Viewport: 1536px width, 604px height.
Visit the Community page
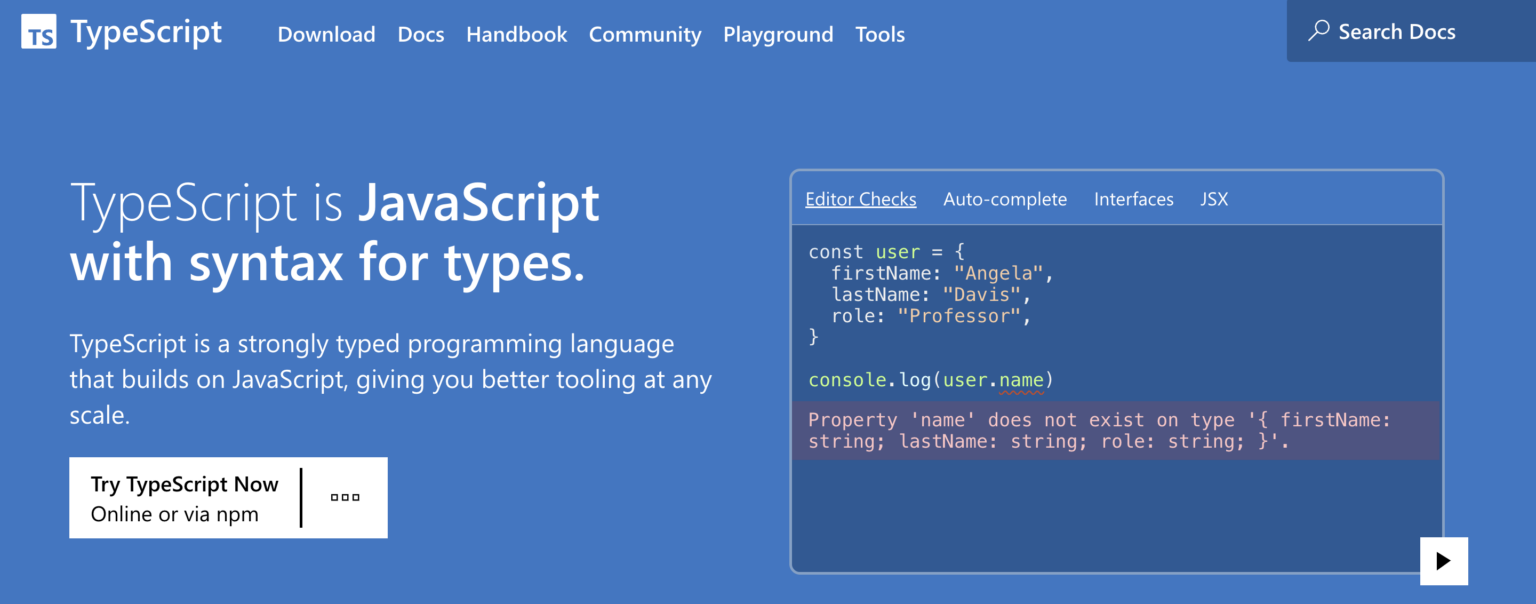click(645, 34)
